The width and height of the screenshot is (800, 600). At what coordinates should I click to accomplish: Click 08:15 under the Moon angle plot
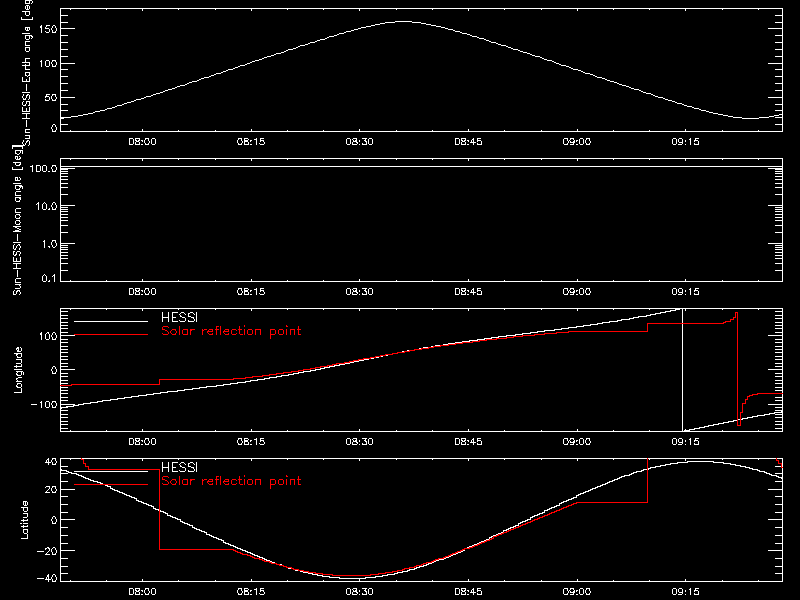point(251,292)
